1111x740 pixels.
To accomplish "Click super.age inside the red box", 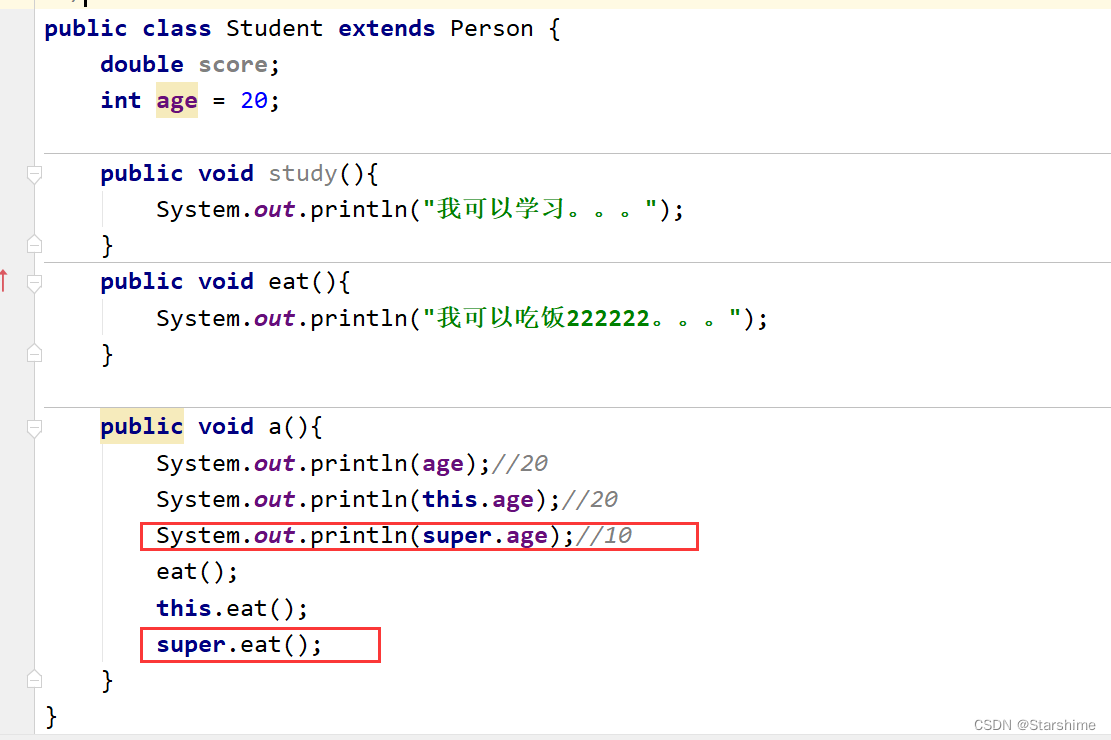I will [484, 535].
